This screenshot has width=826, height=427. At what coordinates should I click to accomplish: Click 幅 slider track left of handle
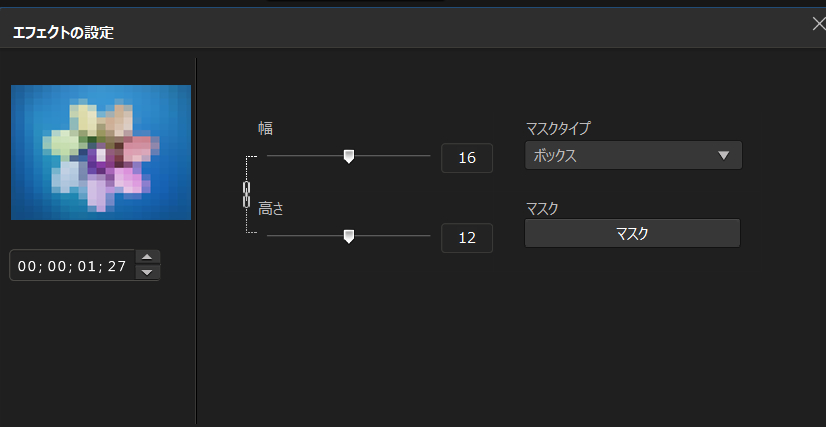(x=305, y=156)
